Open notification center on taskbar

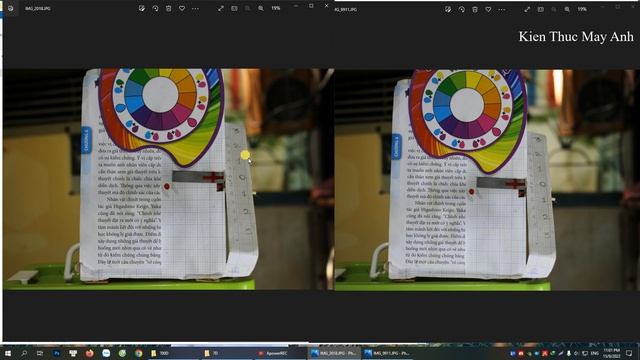[629, 353]
